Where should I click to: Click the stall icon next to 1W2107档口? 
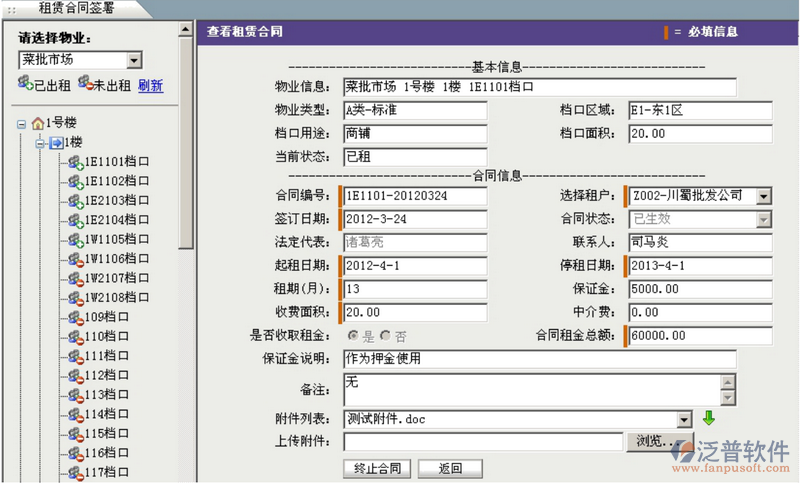(74, 278)
